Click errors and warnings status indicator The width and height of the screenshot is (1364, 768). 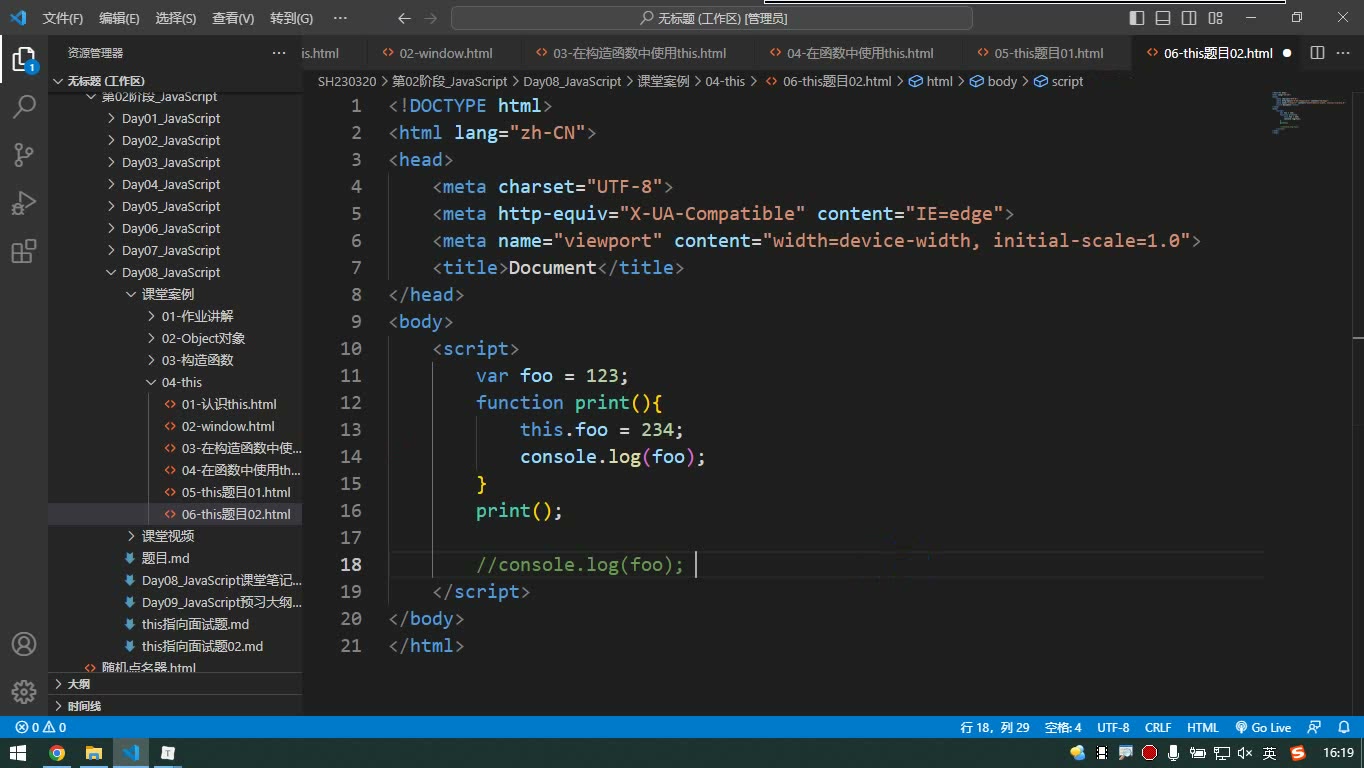(41, 728)
